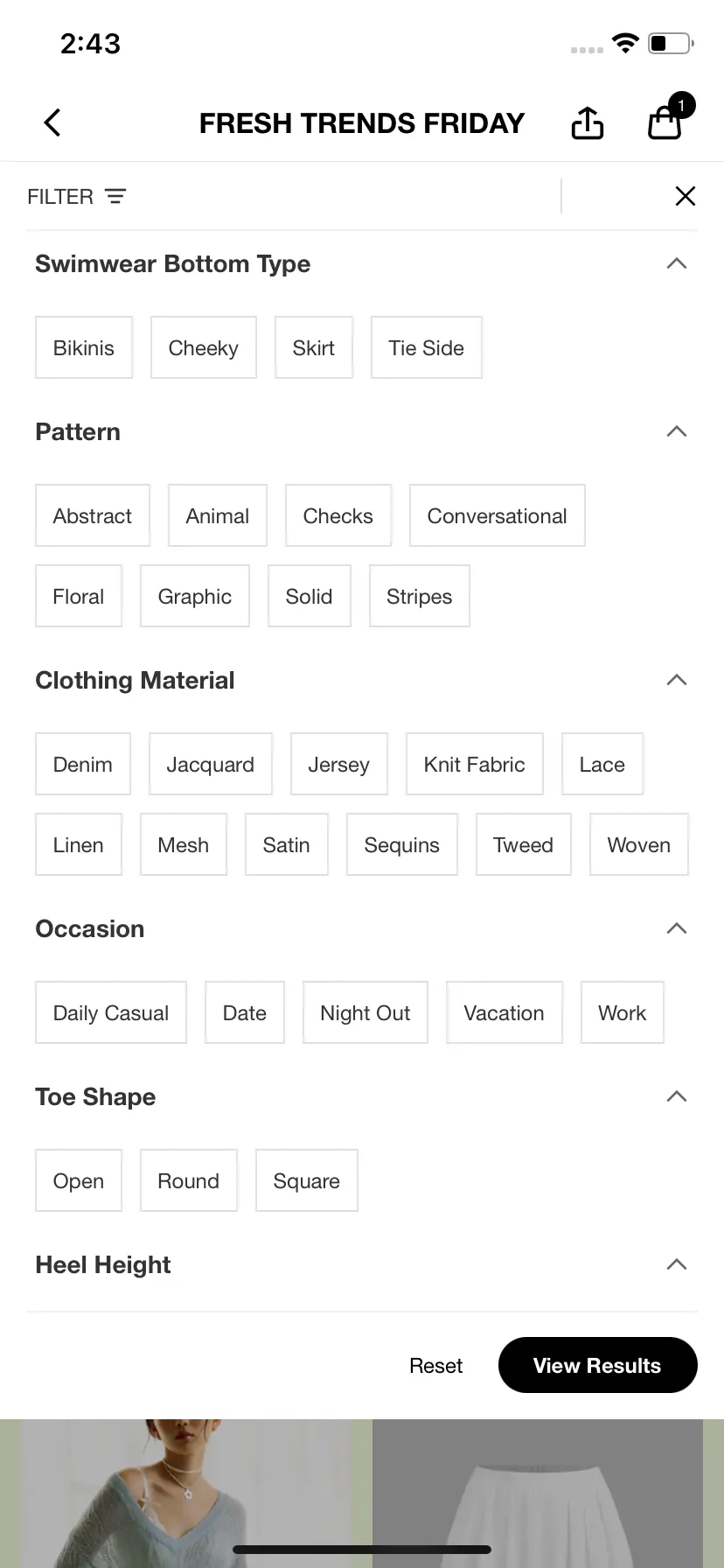The image size is (724, 1568).
Task: Toggle the Floral pattern filter
Action: coord(79,596)
